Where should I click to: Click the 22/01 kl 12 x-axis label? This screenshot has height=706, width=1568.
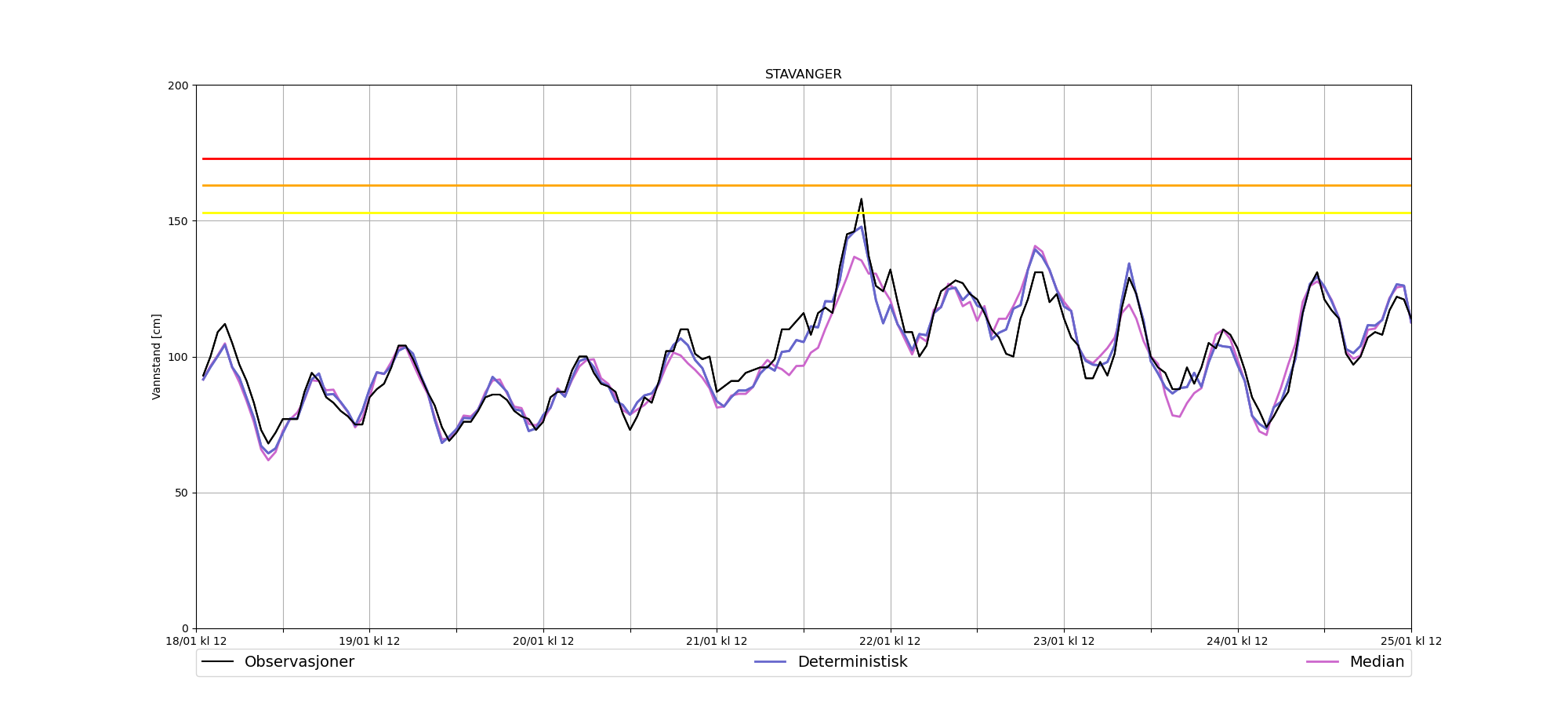890,642
